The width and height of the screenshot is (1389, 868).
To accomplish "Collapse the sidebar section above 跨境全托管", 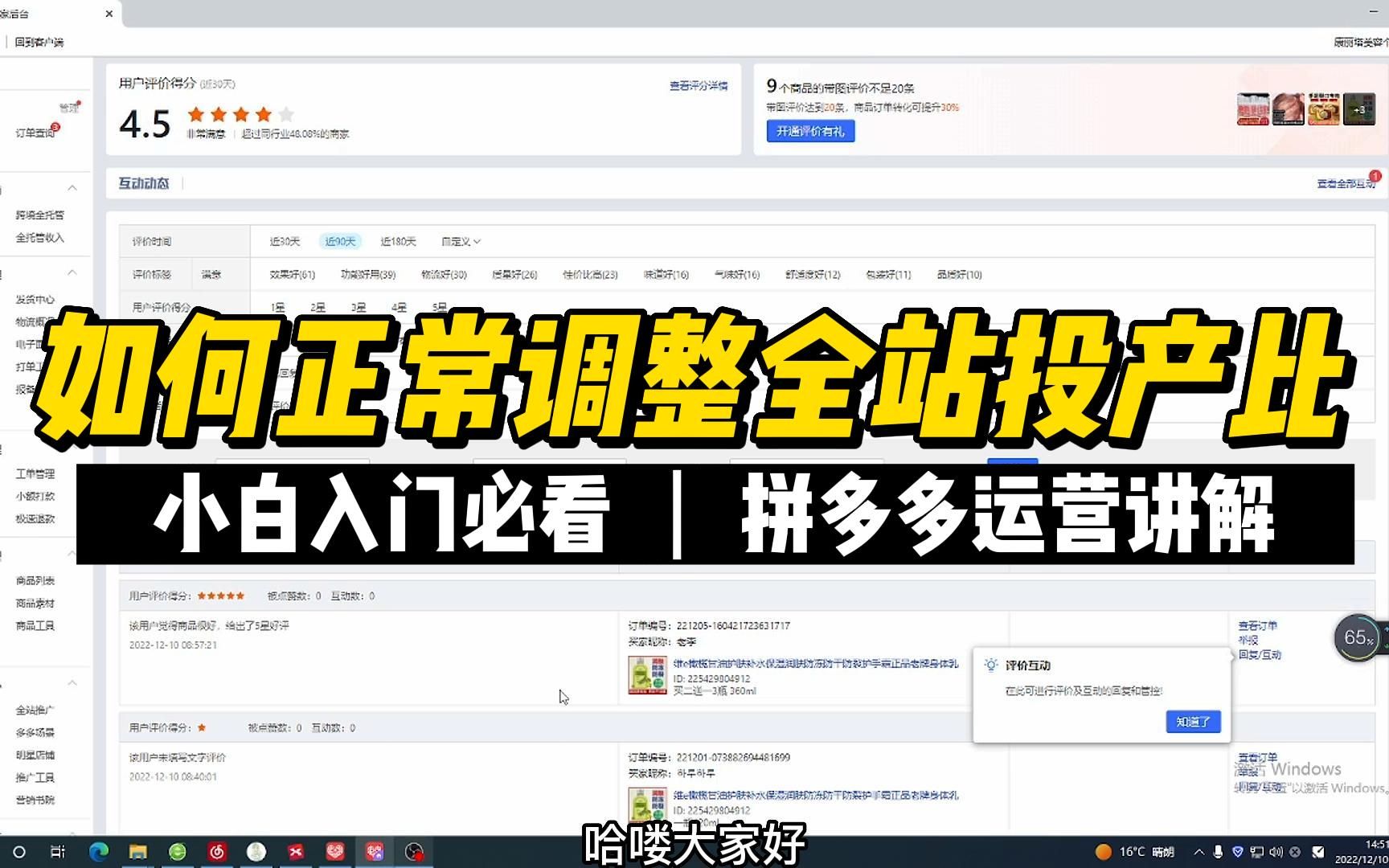I will [72, 187].
